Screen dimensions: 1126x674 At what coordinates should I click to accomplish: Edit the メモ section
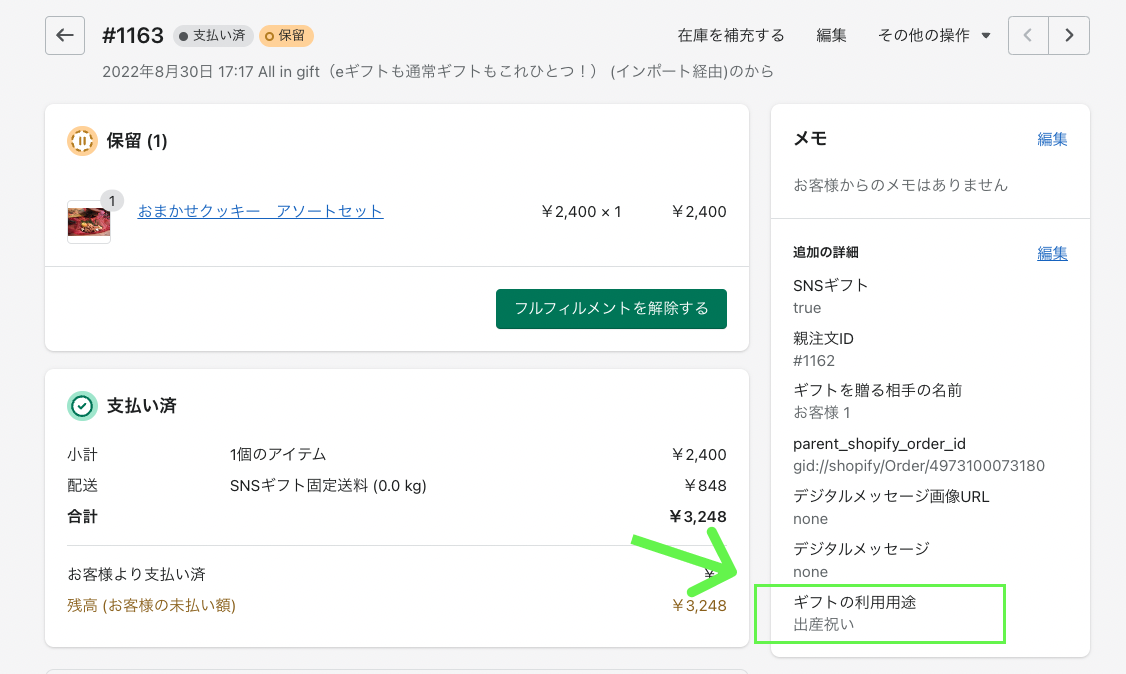[1052, 140]
